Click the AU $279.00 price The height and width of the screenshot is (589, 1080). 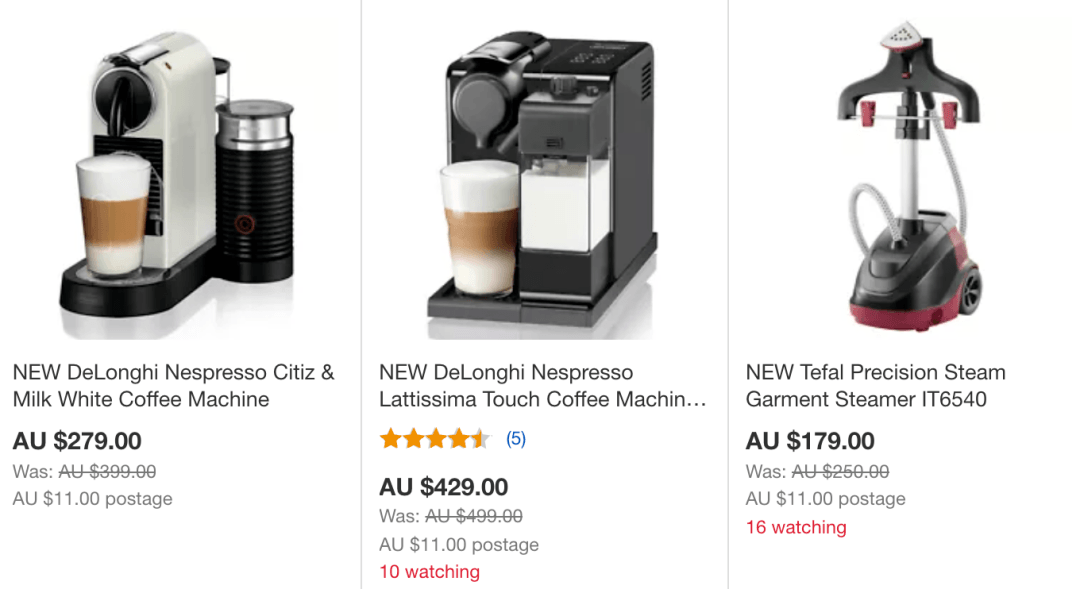point(77,441)
